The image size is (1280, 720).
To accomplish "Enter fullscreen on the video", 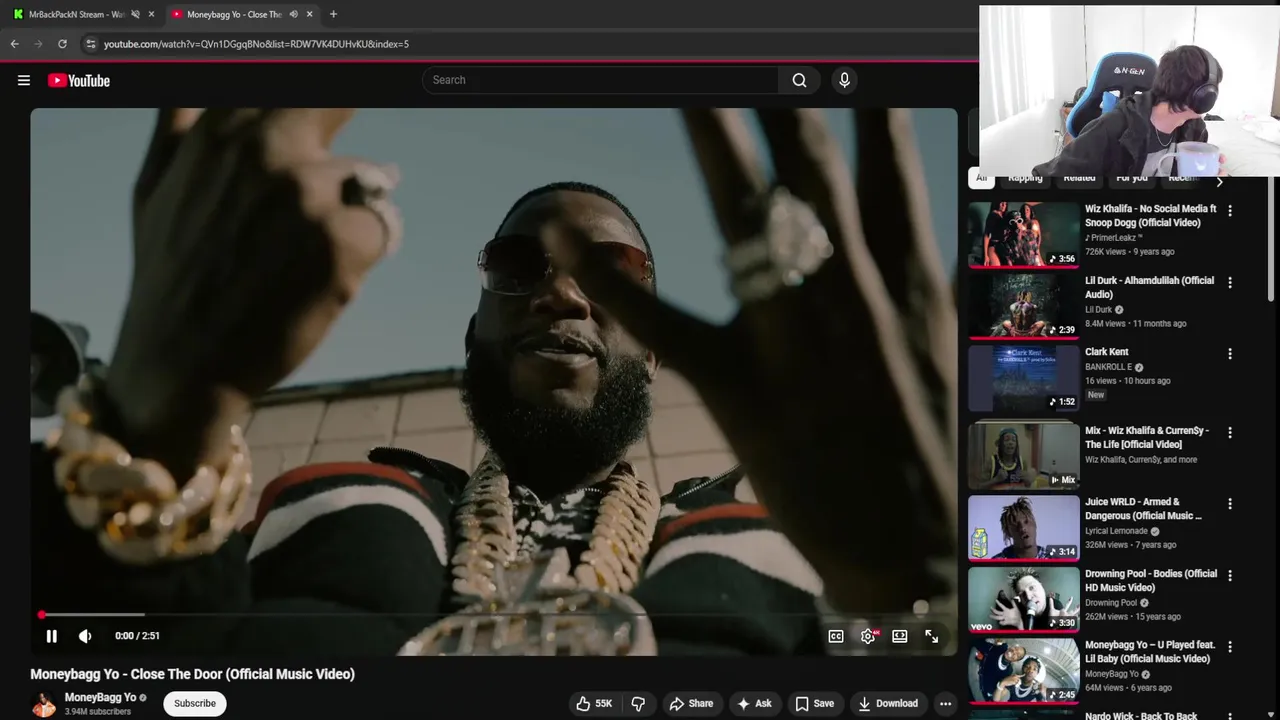I will tap(931, 636).
